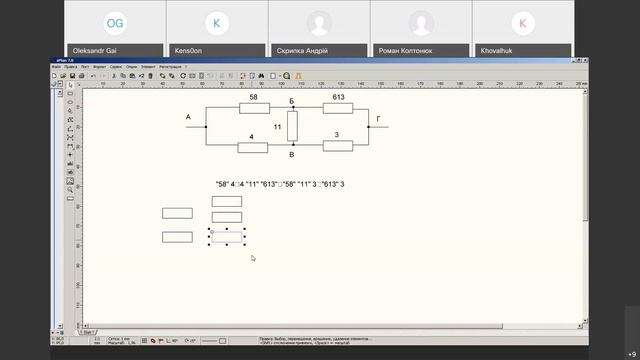Open the Файл menu

(x=56, y=67)
